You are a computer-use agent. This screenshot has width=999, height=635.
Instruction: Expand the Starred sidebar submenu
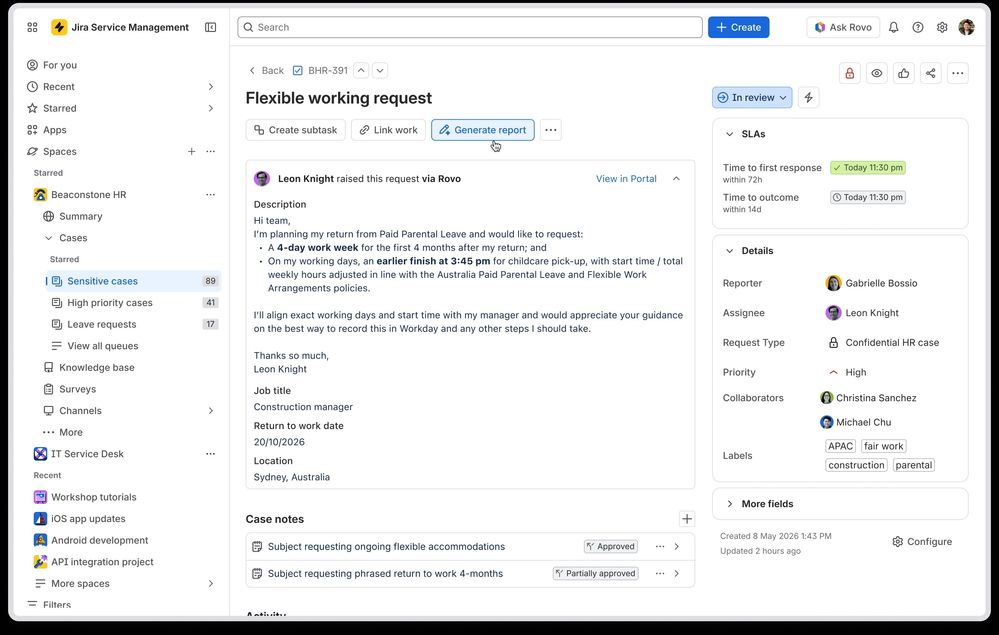click(211, 108)
